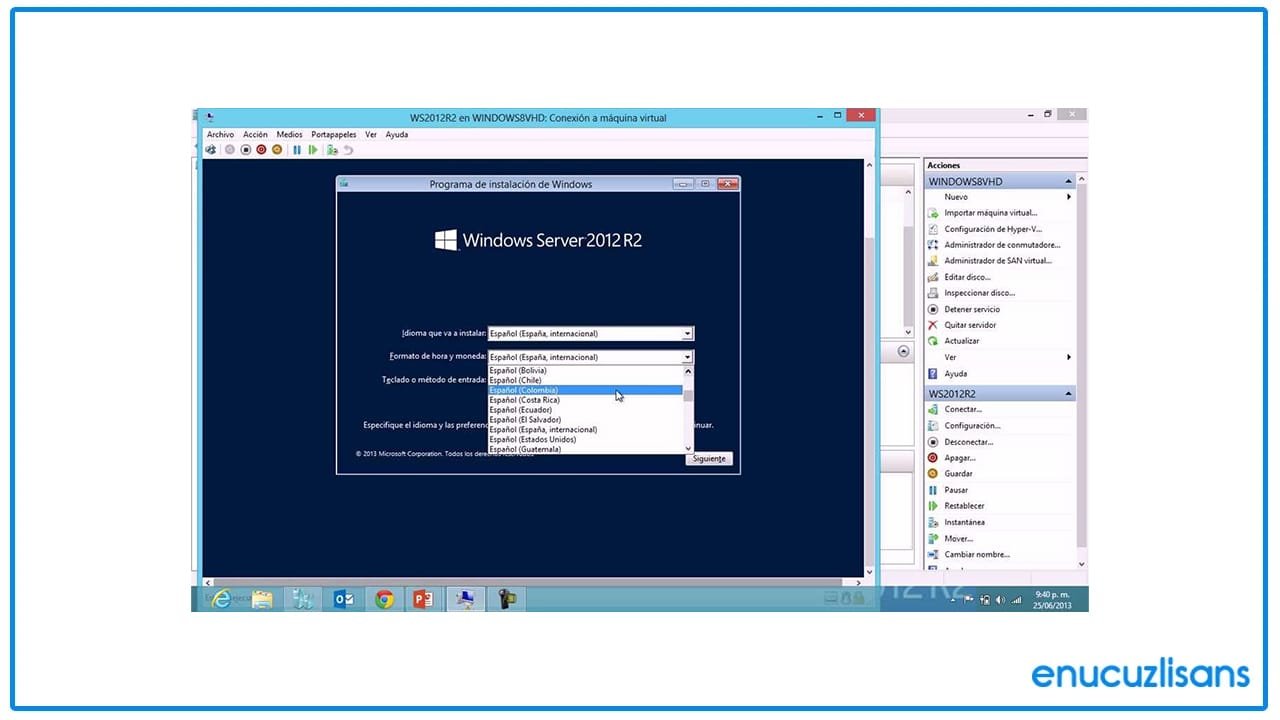
Task: Open the Acción menu
Action: [x=255, y=134]
